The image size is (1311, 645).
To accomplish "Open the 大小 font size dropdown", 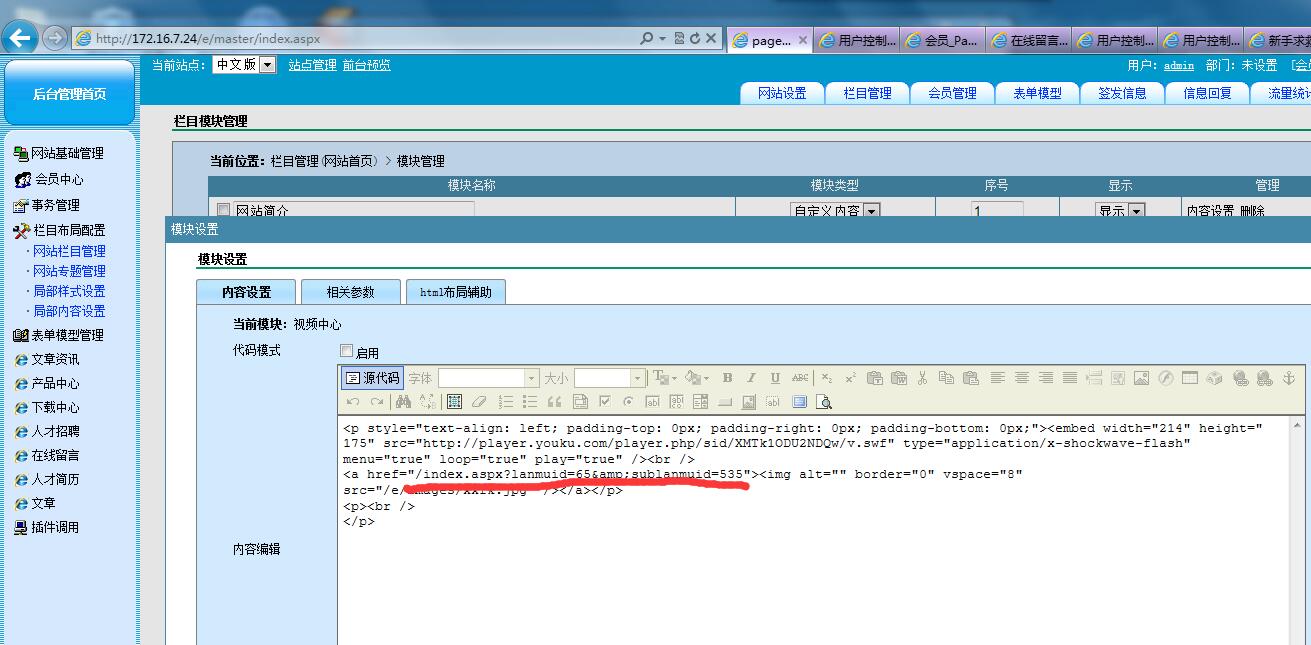I will pos(637,378).
